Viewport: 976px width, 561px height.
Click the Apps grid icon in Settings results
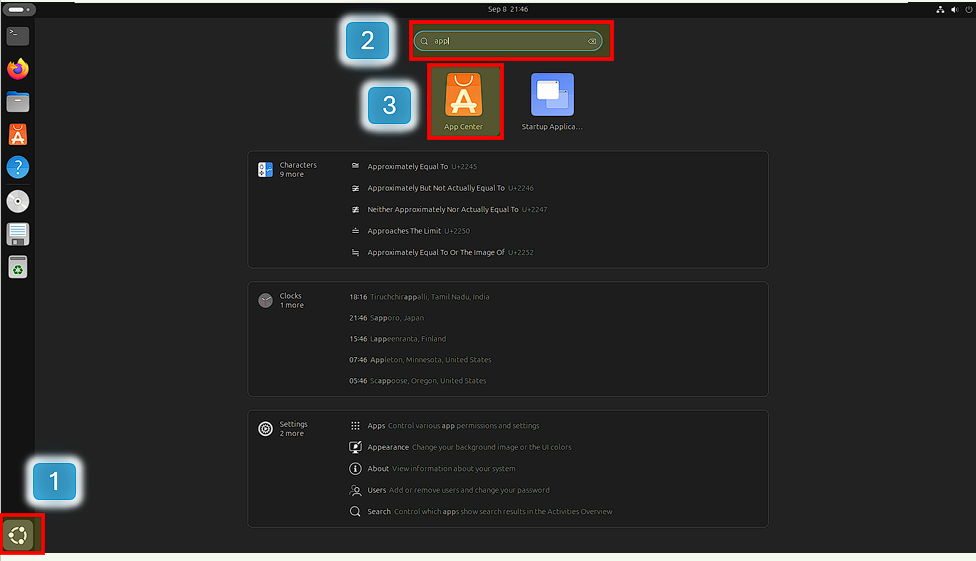(355, 426)
